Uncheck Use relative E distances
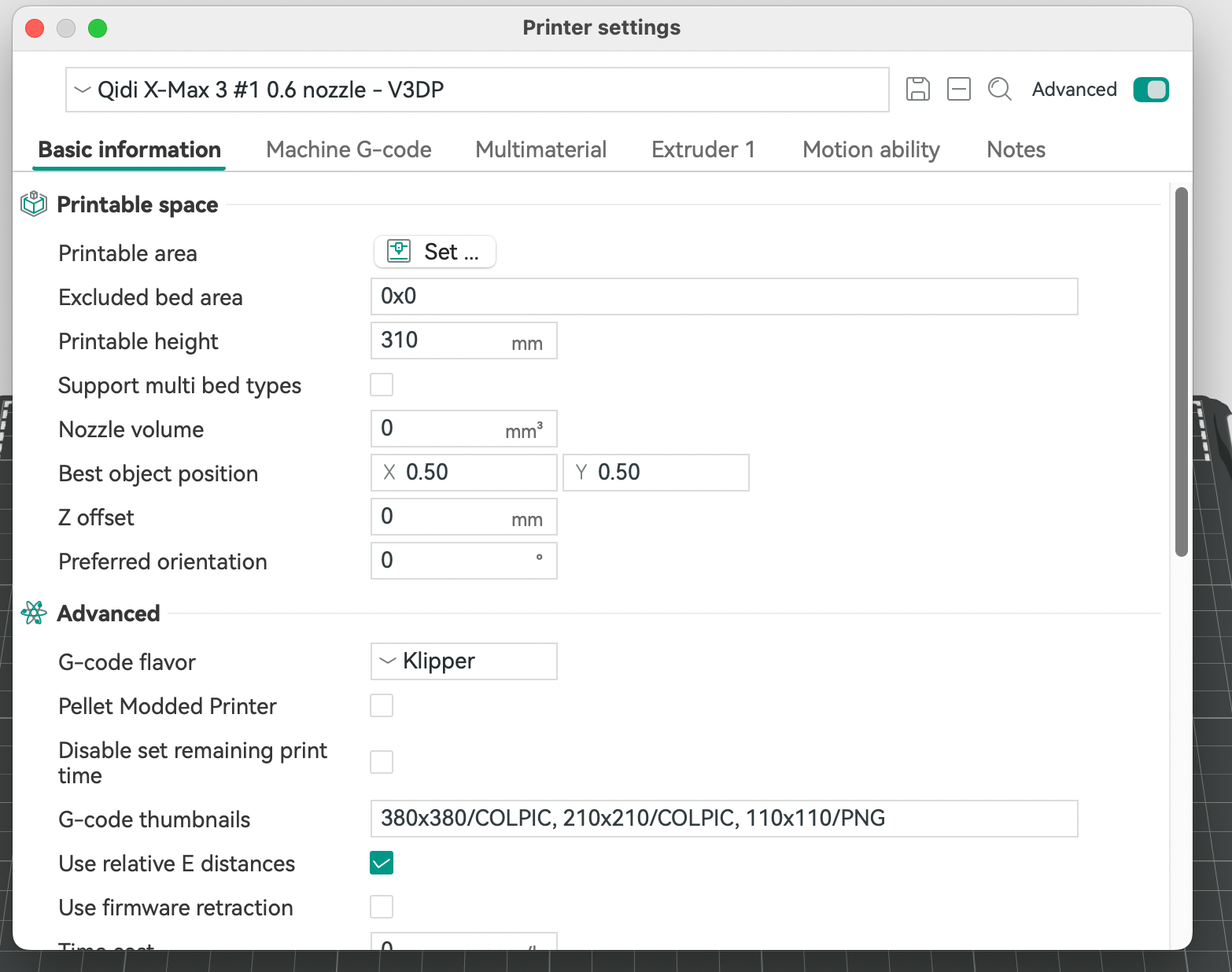 point(382,863)
